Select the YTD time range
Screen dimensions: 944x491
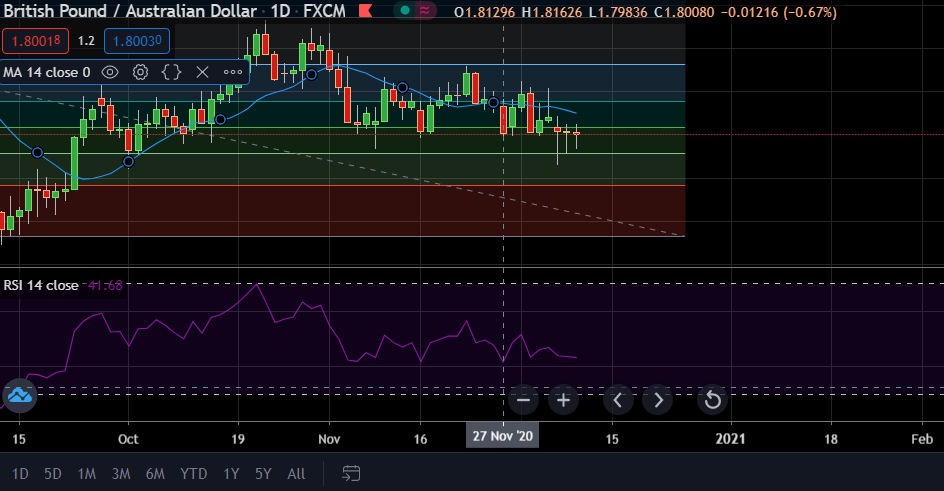coord(193,473)
